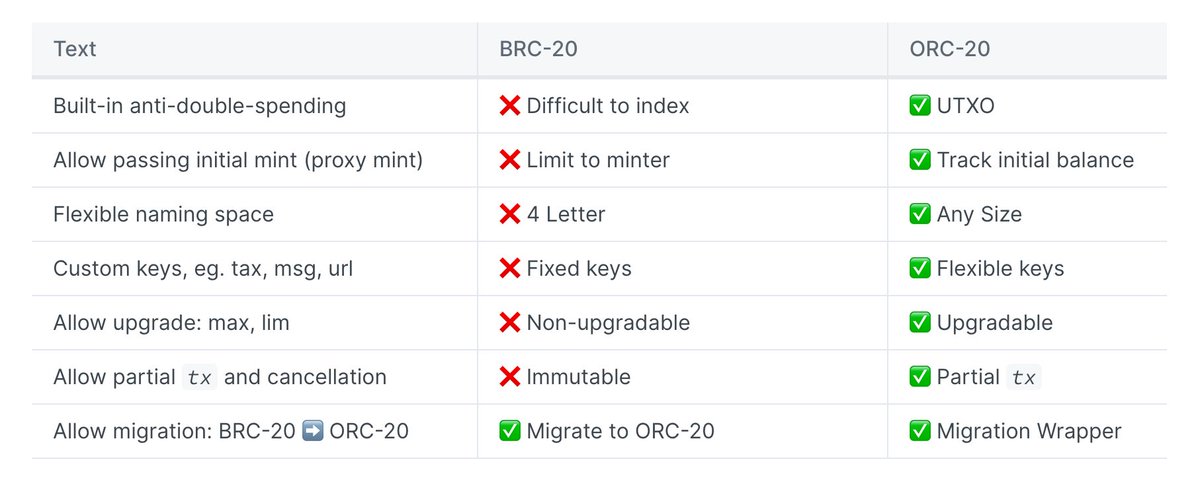Screen dimensions: 1200x484
Task: Click the Text column header
Action: [75, 49]
